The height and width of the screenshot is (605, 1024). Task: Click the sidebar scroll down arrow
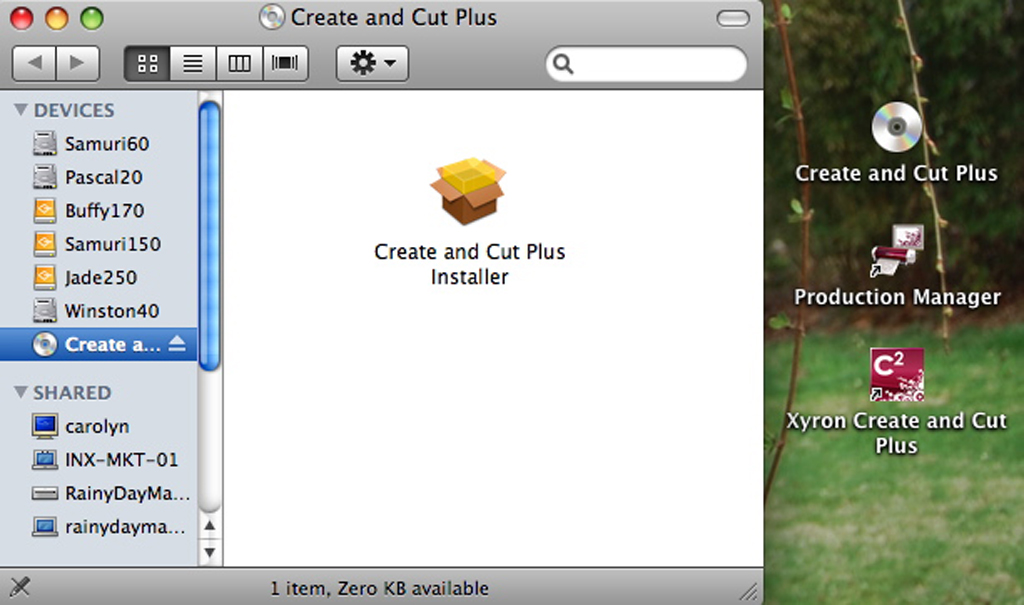(x=210, y=552)
